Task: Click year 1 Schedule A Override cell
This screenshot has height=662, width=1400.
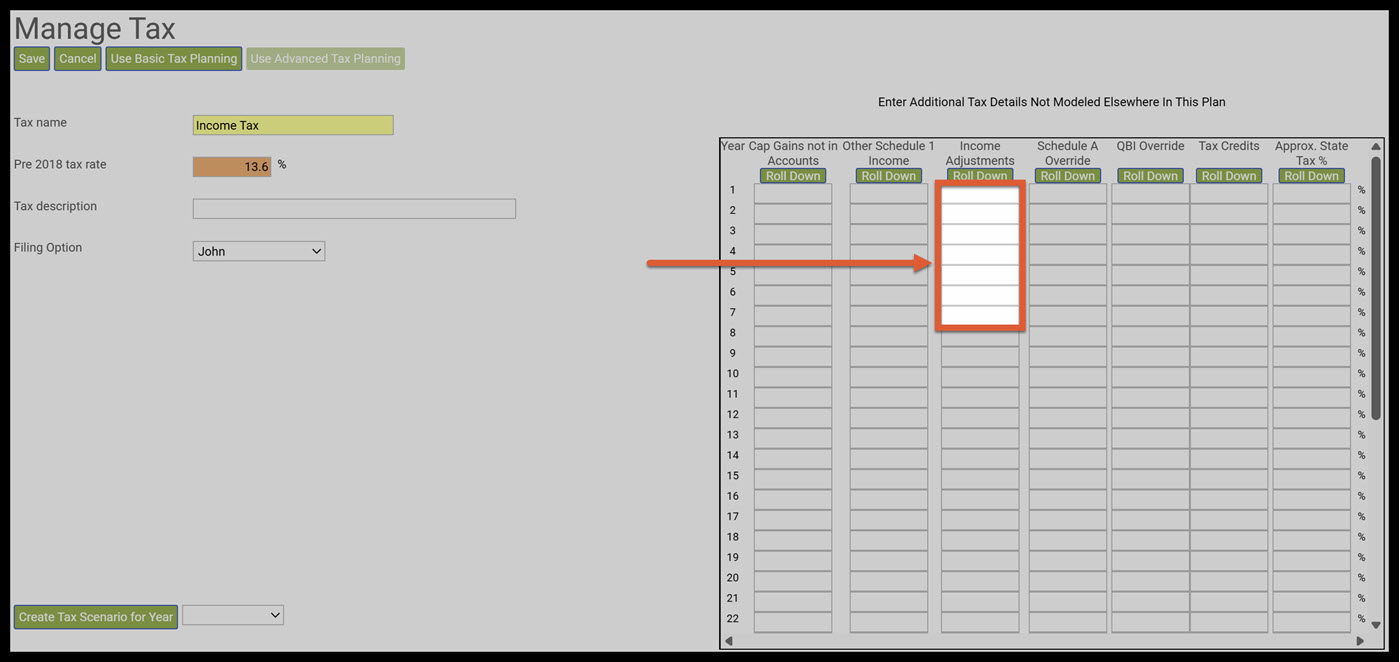Action: click(x=1068, y=194)
